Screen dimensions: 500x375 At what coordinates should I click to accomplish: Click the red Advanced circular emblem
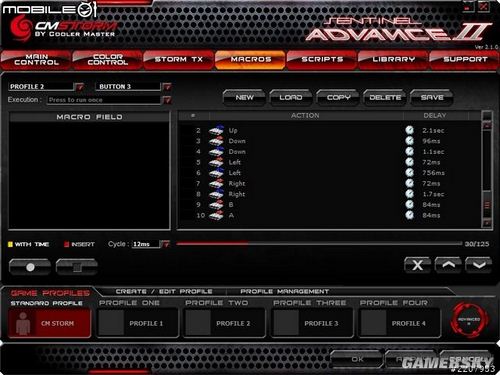coord(469,320)
